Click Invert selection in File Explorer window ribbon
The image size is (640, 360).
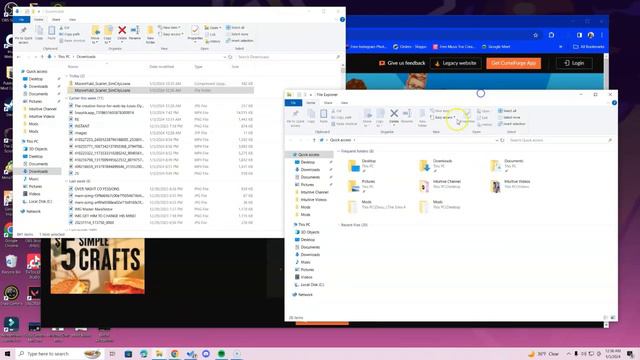coord(511,124)
